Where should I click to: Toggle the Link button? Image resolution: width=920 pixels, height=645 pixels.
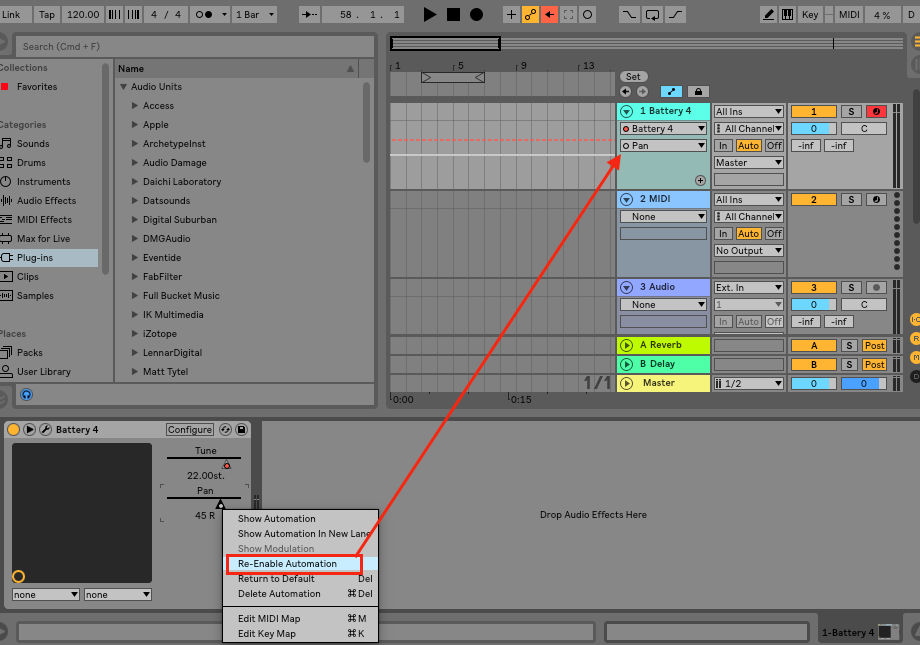coord(12,15)
